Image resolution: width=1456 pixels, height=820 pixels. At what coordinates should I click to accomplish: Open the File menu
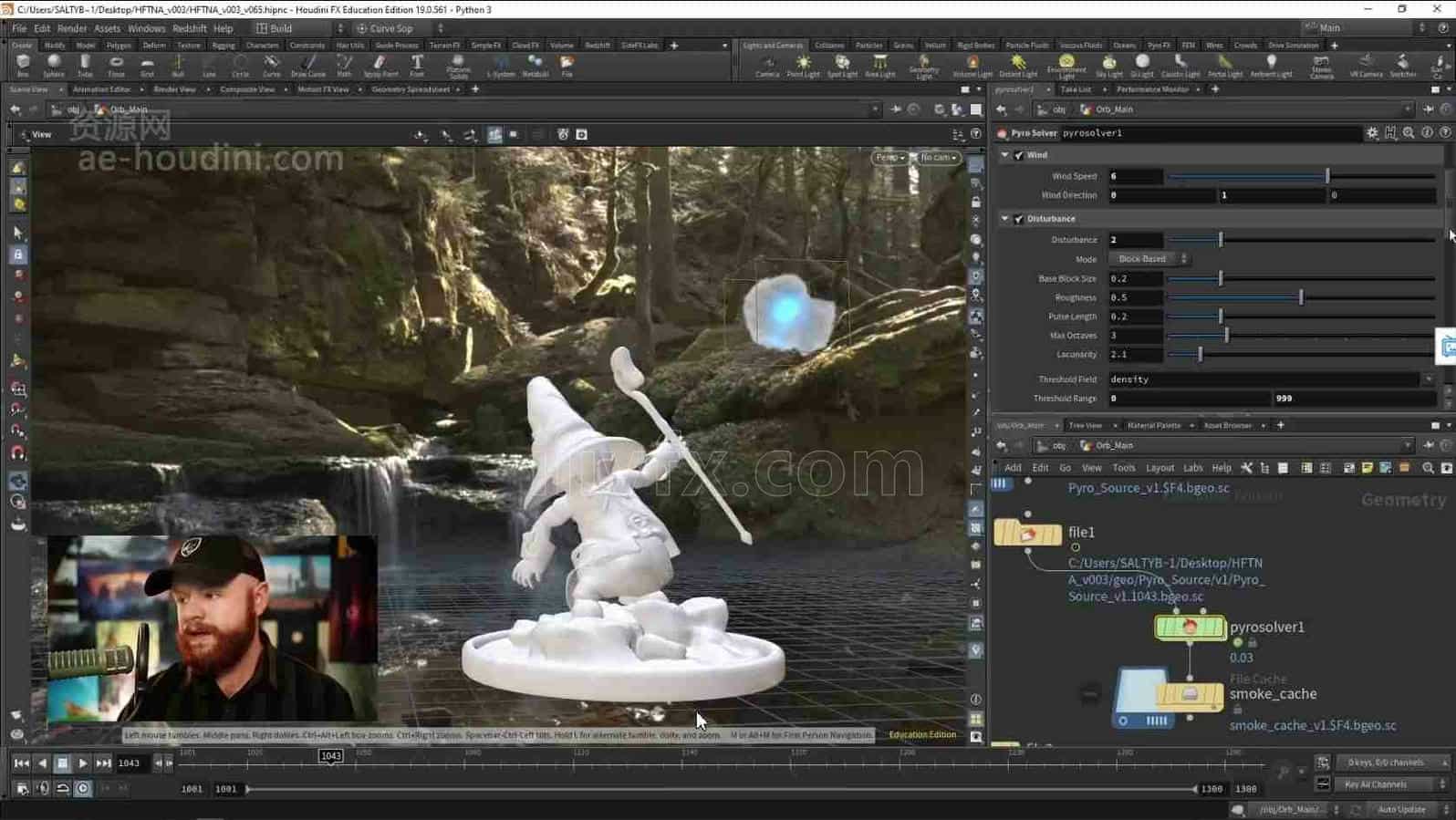click(19, 28)
